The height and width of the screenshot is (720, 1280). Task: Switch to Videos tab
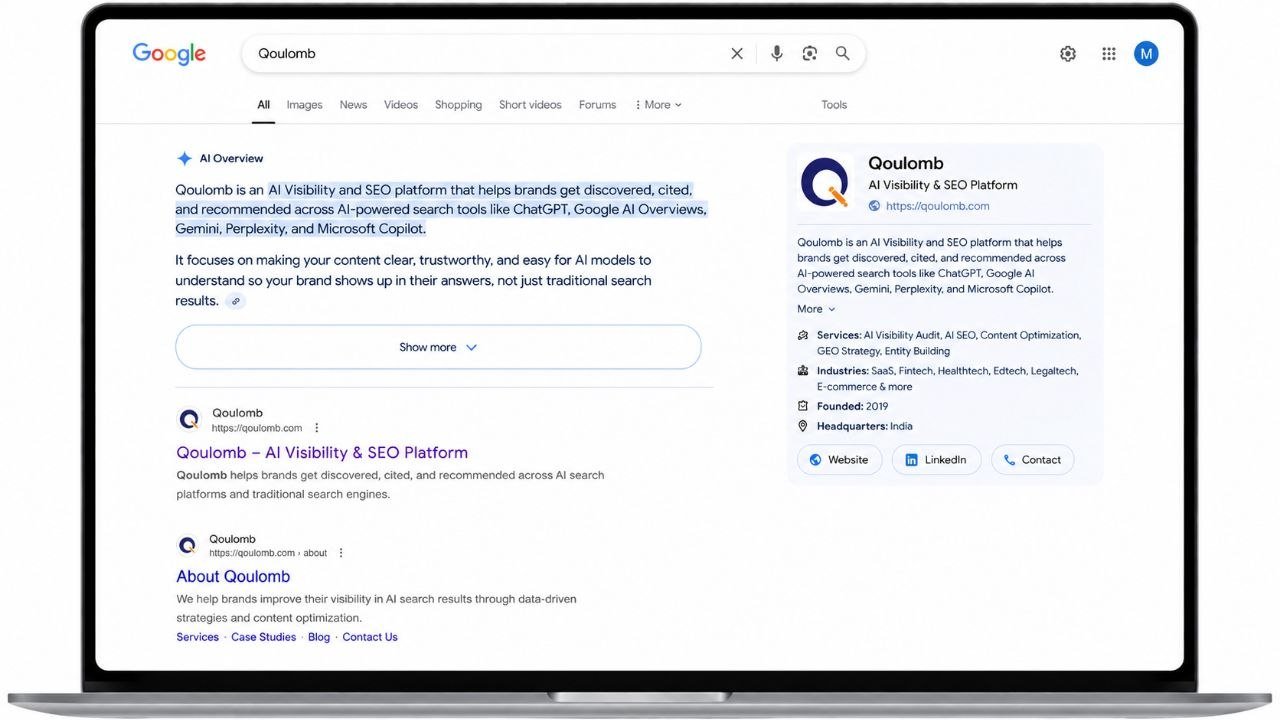click(x=401, y=105)
